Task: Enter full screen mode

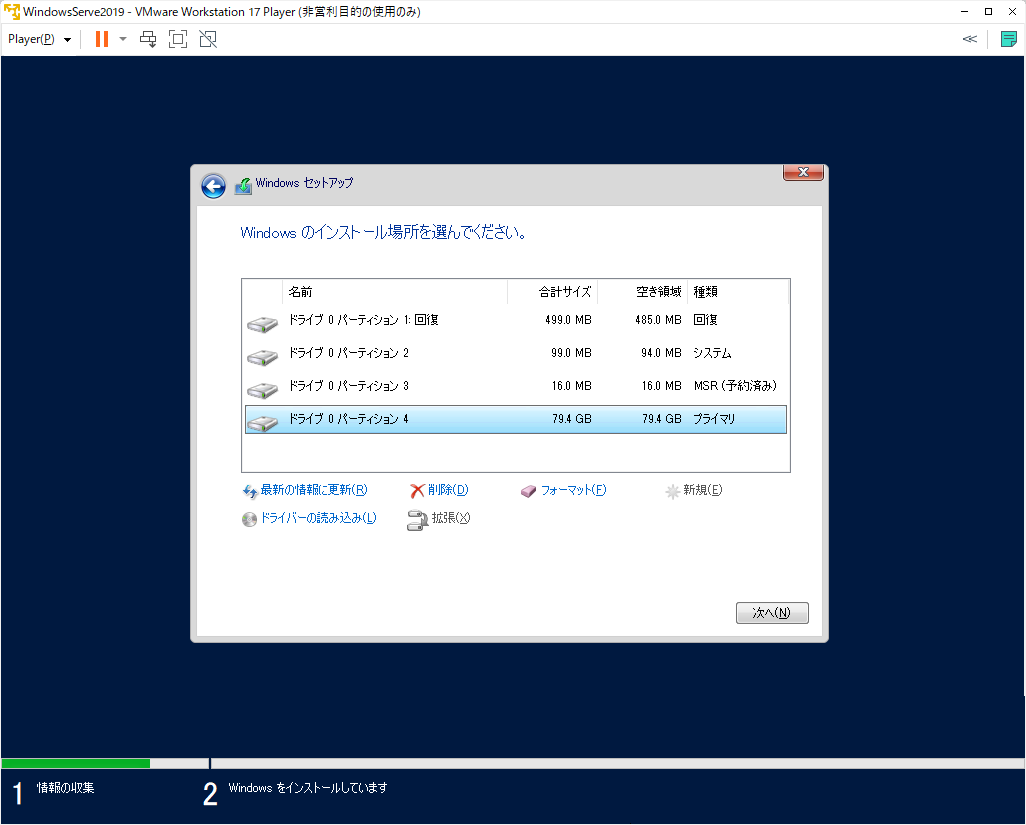Action: (178, 39)
